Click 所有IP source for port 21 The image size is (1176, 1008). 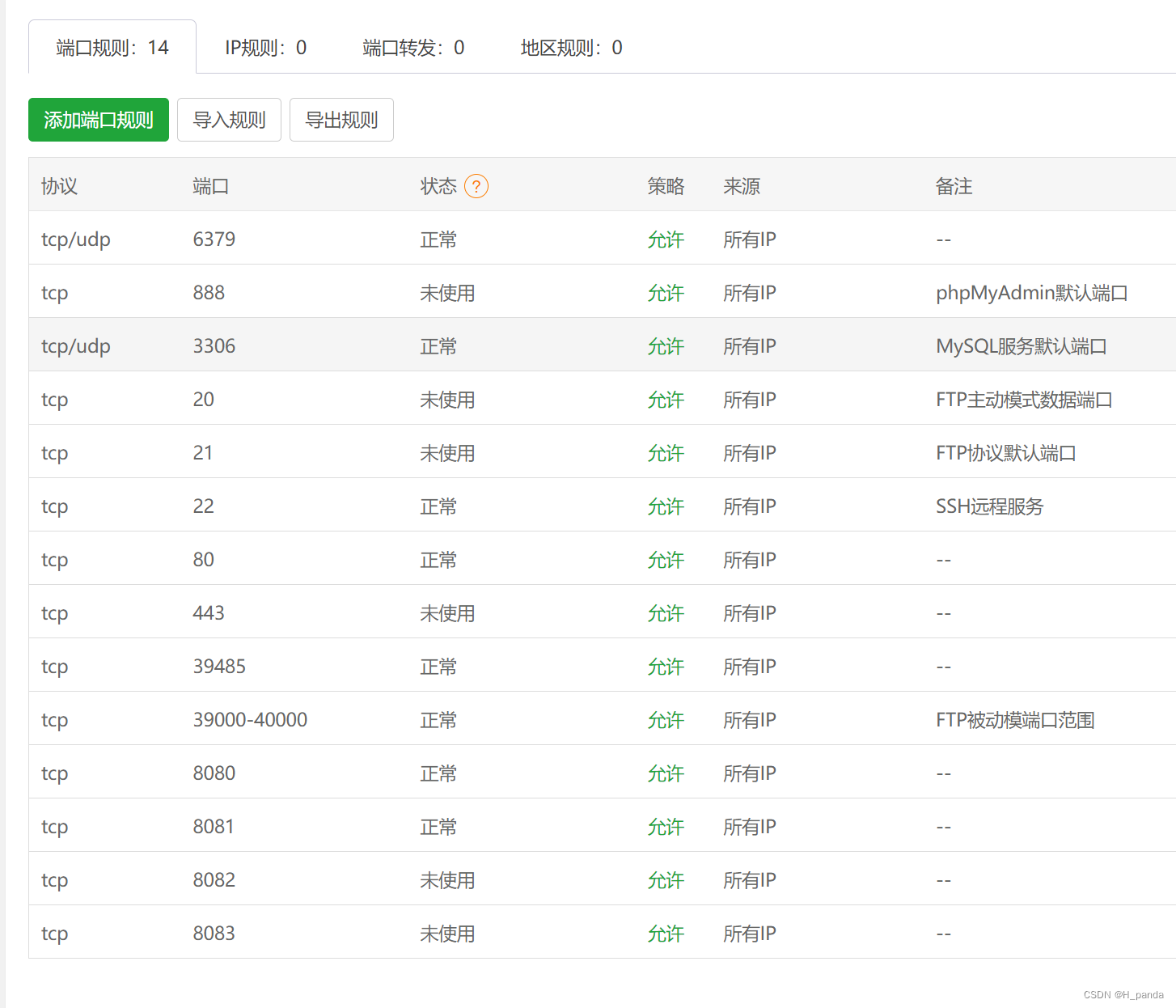(749, 453)
